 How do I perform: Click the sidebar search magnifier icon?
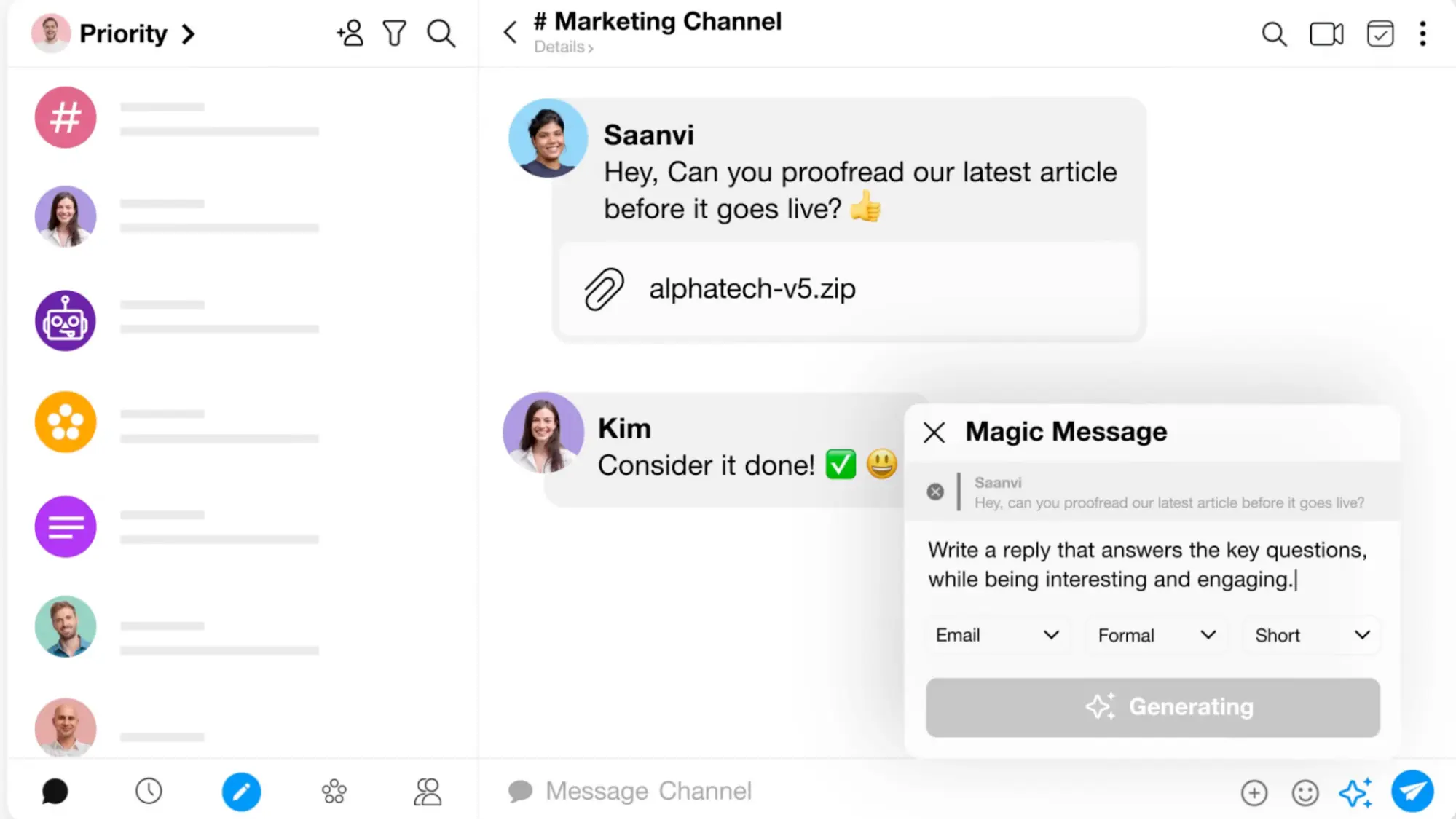pyautogui.click(x=441, y=33)
